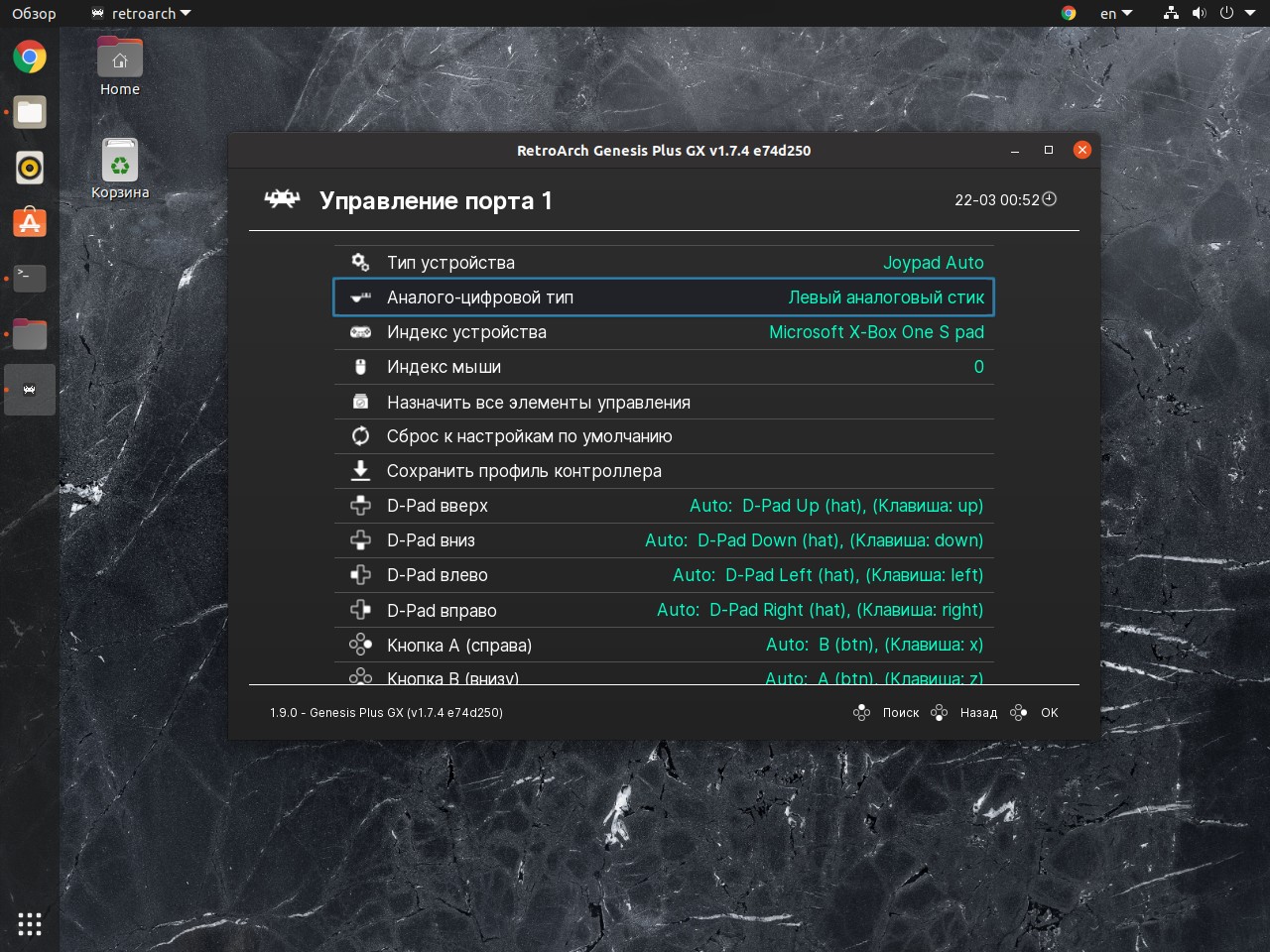Click the D-Pad icon beside D-Pad влево
This screenshot has width=1270, height=952.
click(x=360, y=575)
